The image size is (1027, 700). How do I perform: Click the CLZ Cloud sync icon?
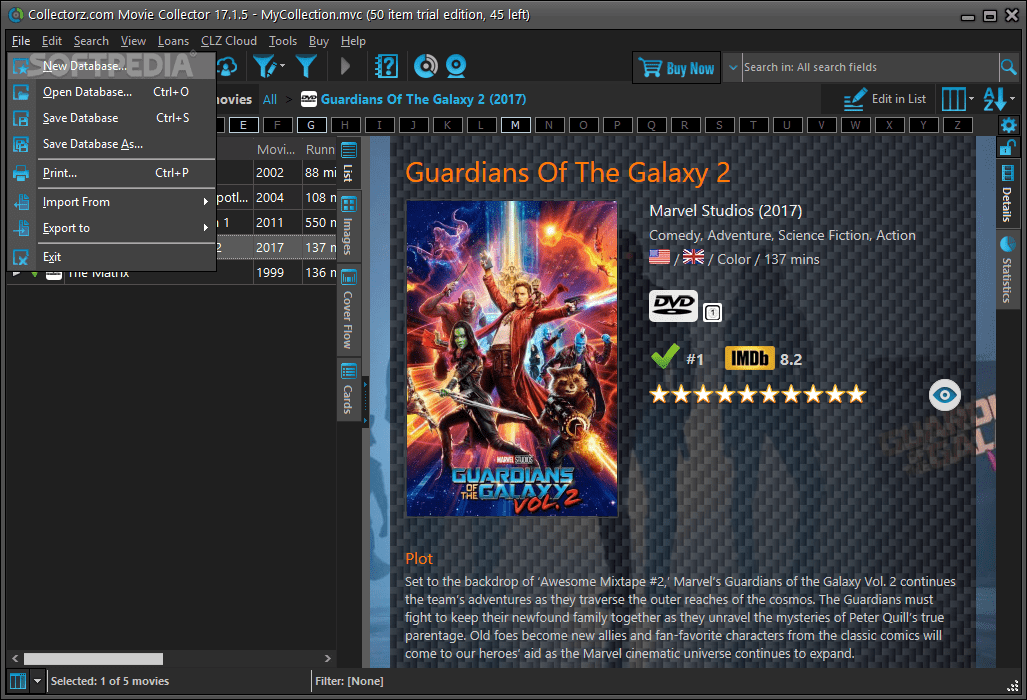227,66
